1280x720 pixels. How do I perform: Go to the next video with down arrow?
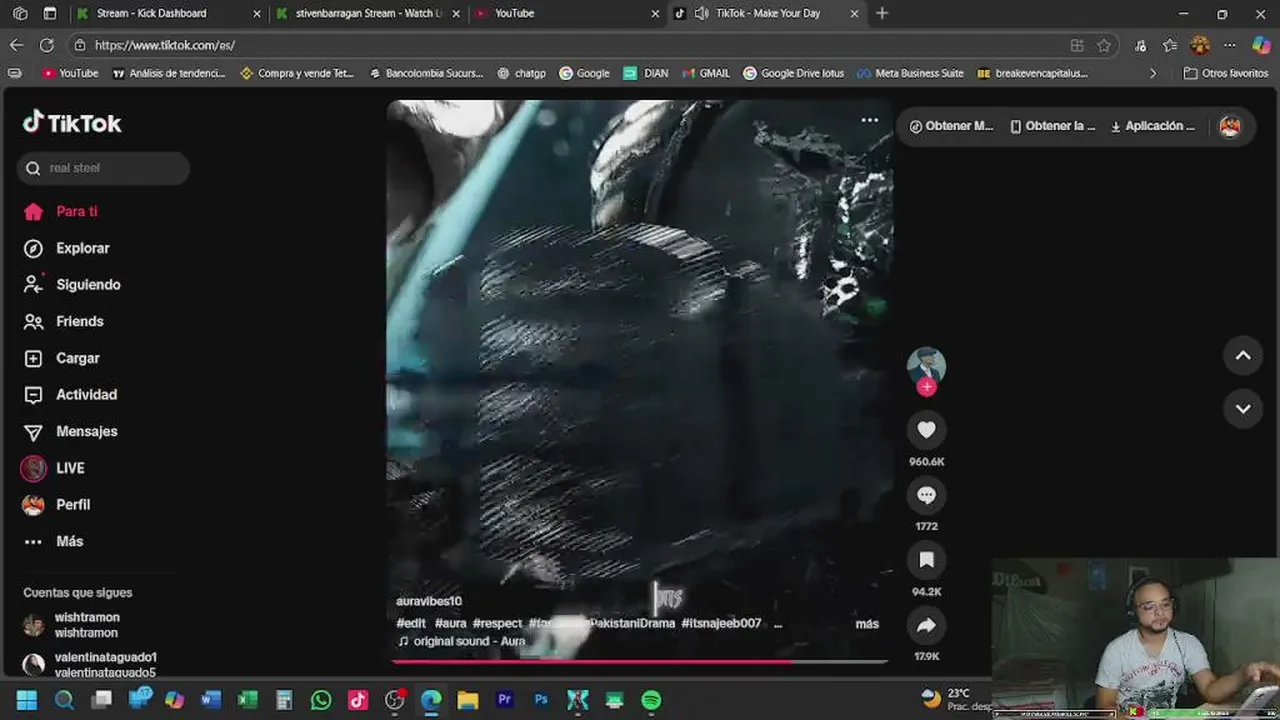click(x=1243, y=408)
